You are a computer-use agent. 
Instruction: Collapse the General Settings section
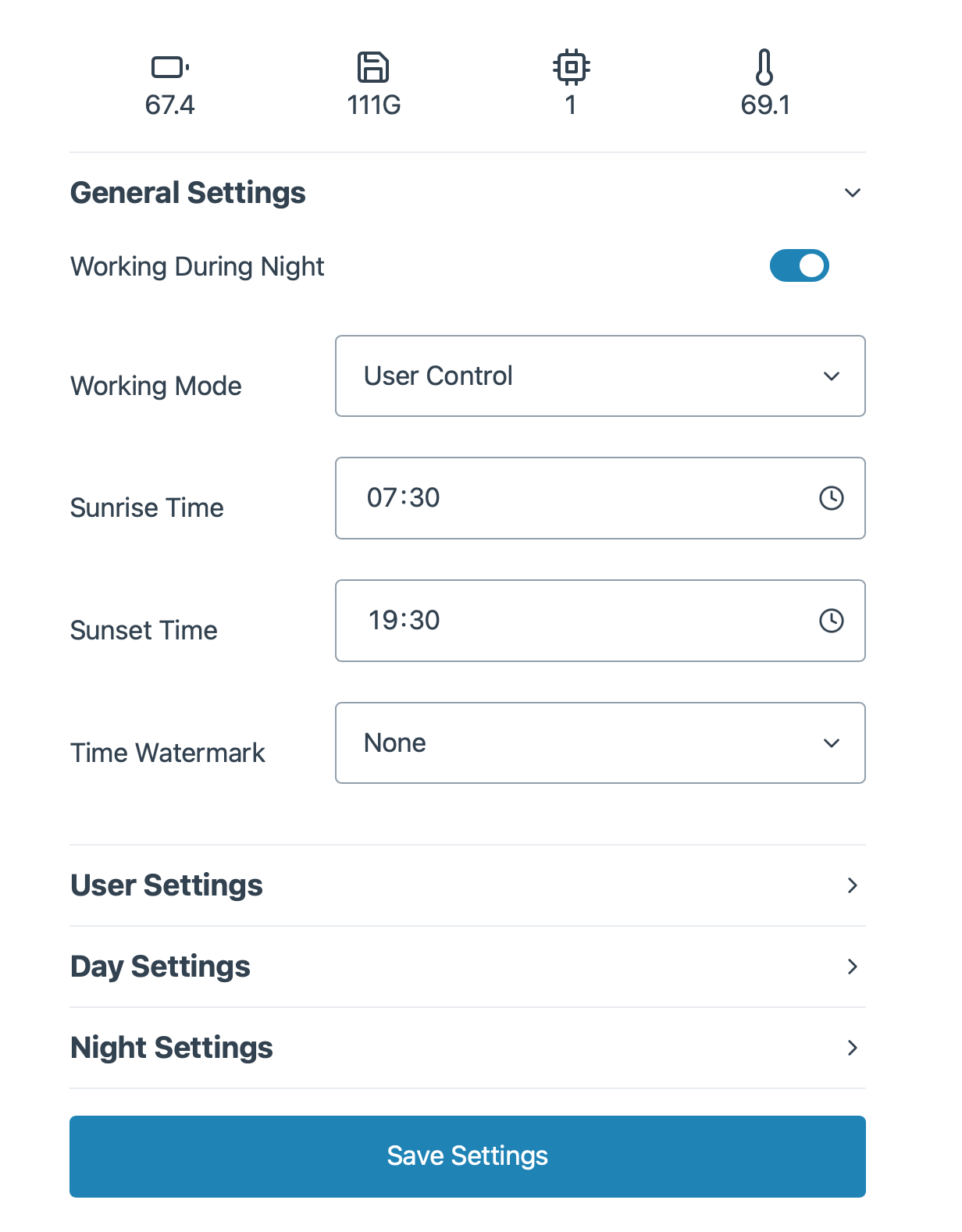tap(853, 192)
